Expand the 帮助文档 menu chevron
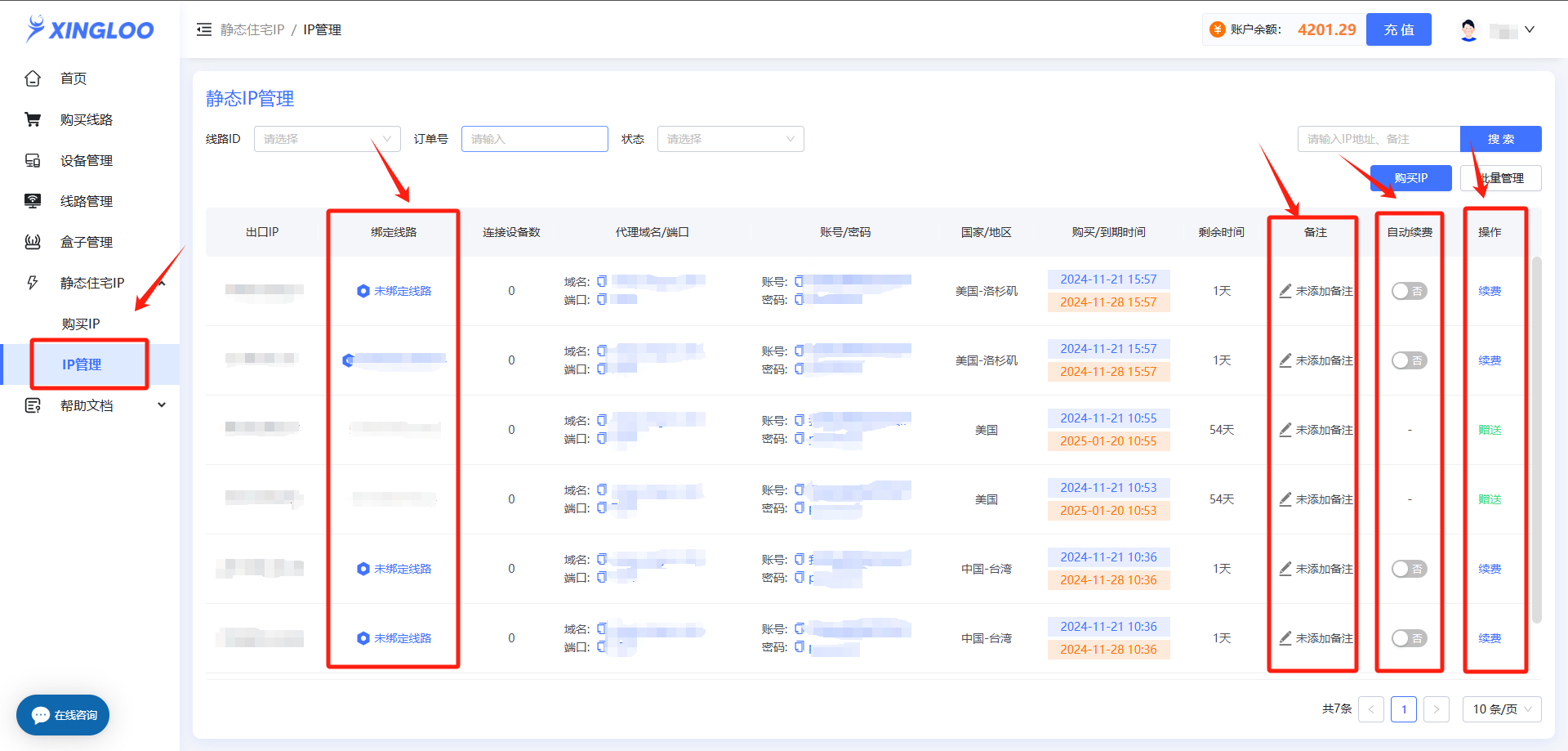The width and height of the screenshot is (1568, 751). click(x=162, y=405)
